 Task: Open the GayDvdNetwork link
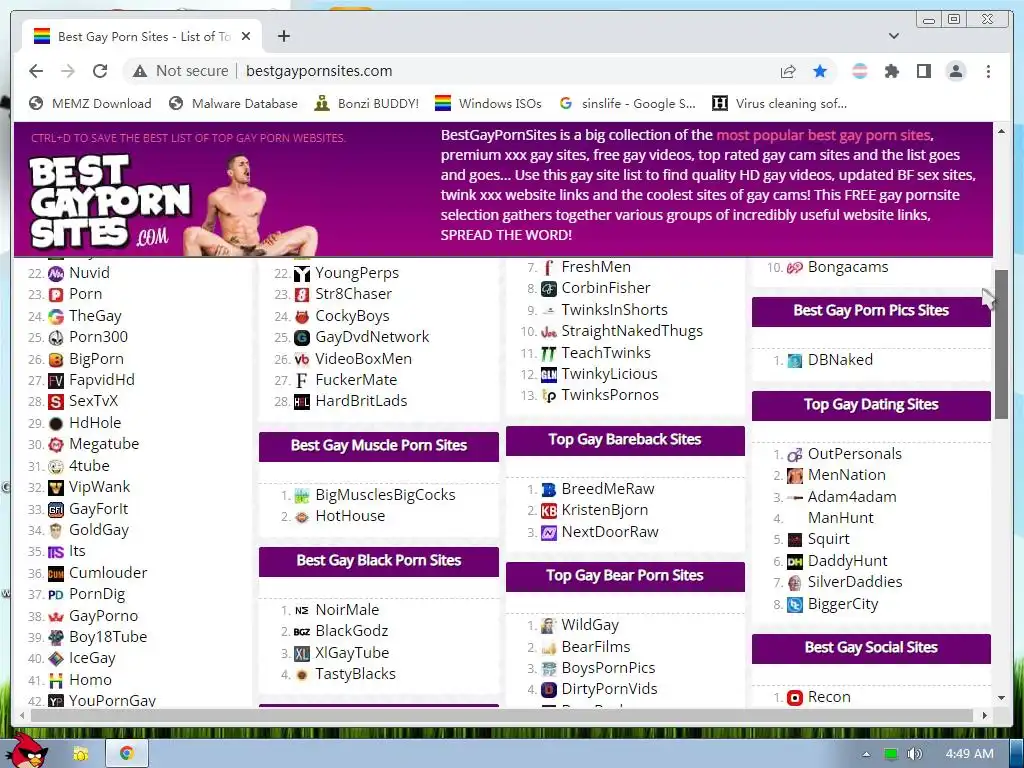[x=372, y=337]
